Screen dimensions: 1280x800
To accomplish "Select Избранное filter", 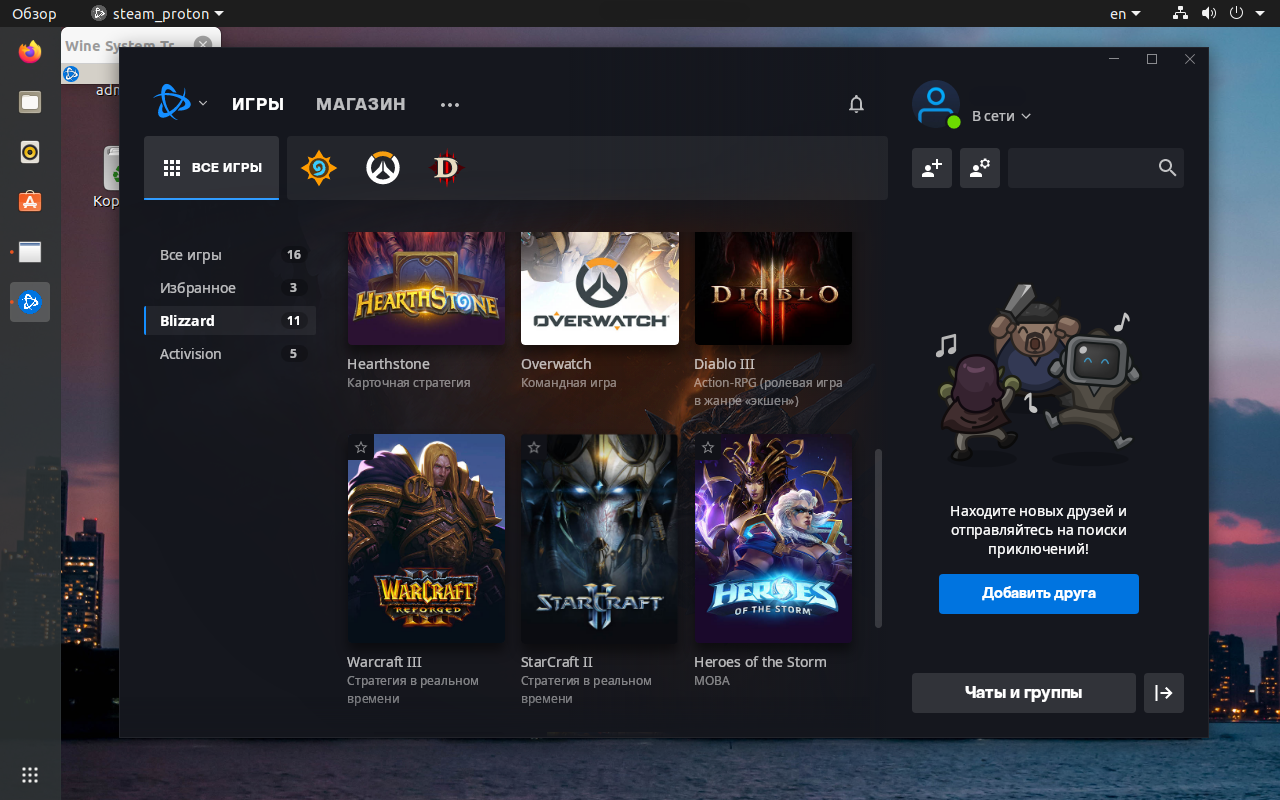I will (230, 288).
